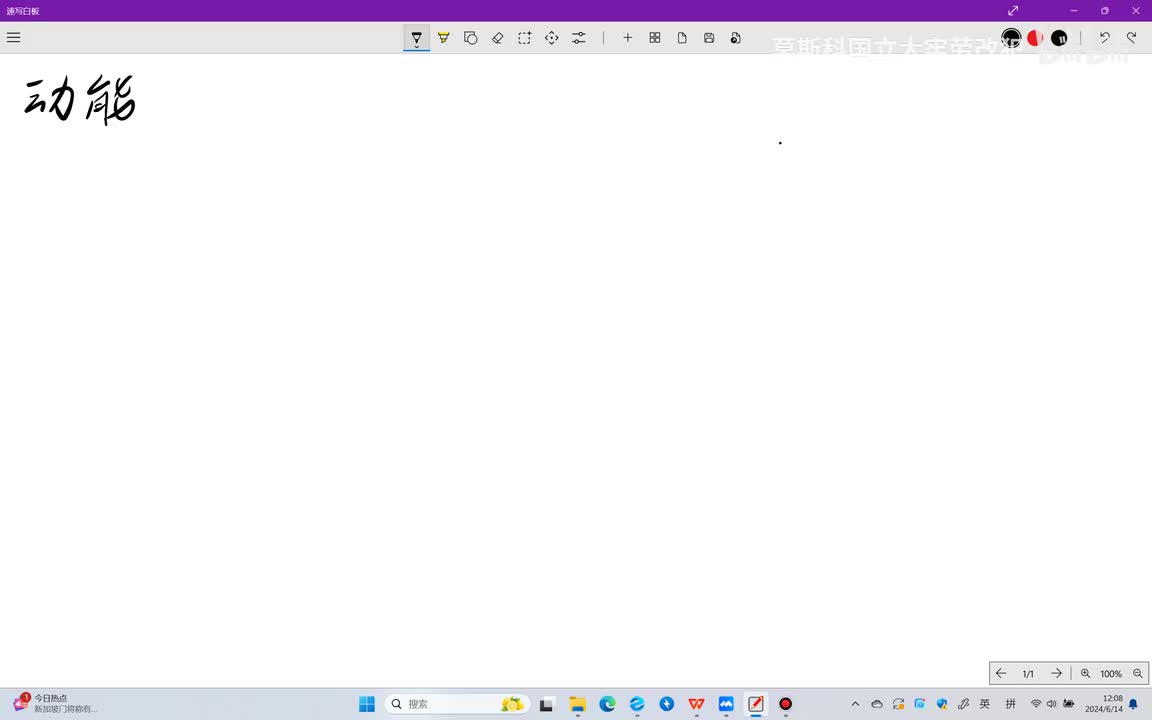Select the dashed-square selection tool
1152x720 pixels.
[525, 37]
